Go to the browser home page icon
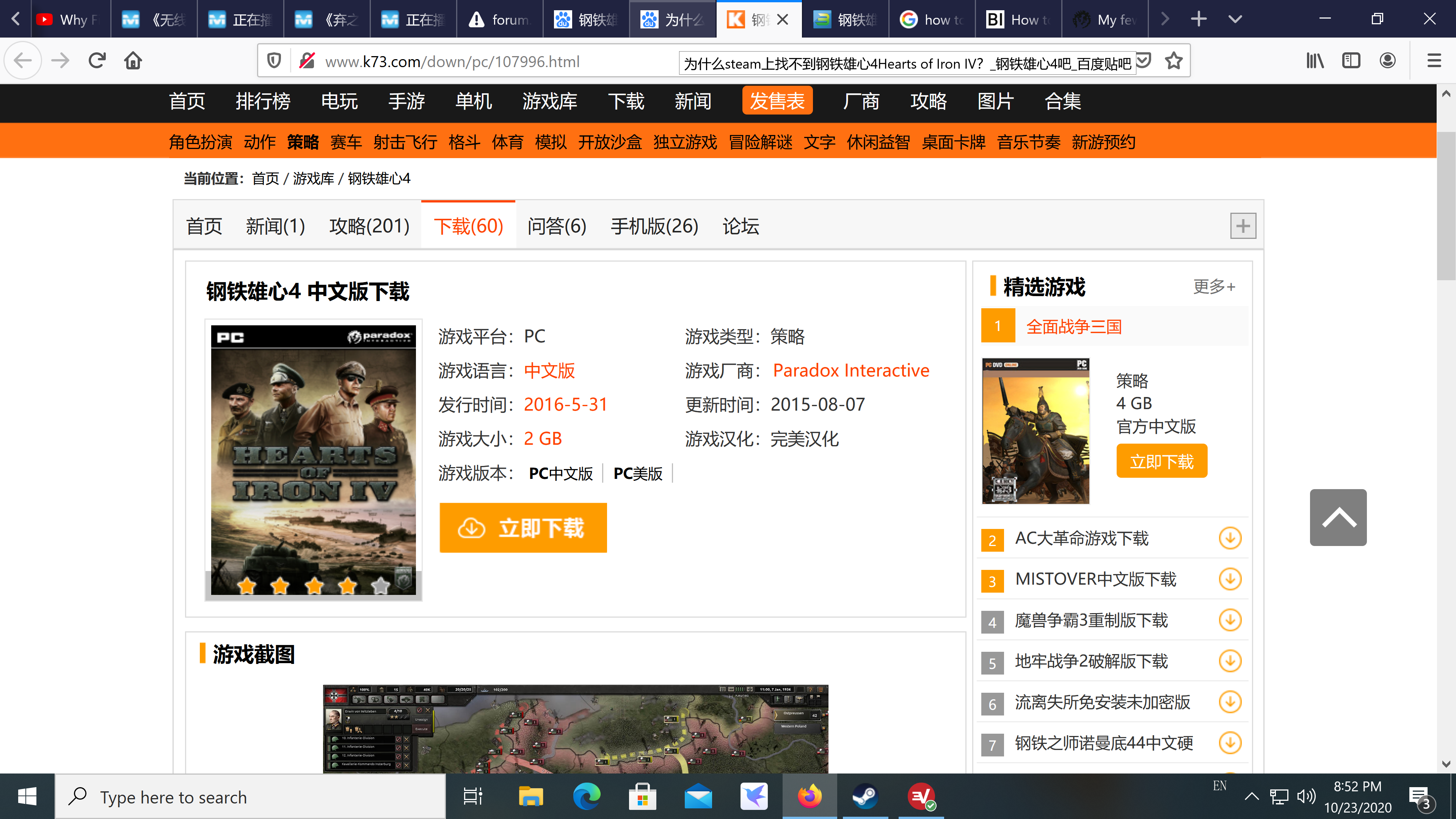1456x819 pixels. (x=133, y=61)
